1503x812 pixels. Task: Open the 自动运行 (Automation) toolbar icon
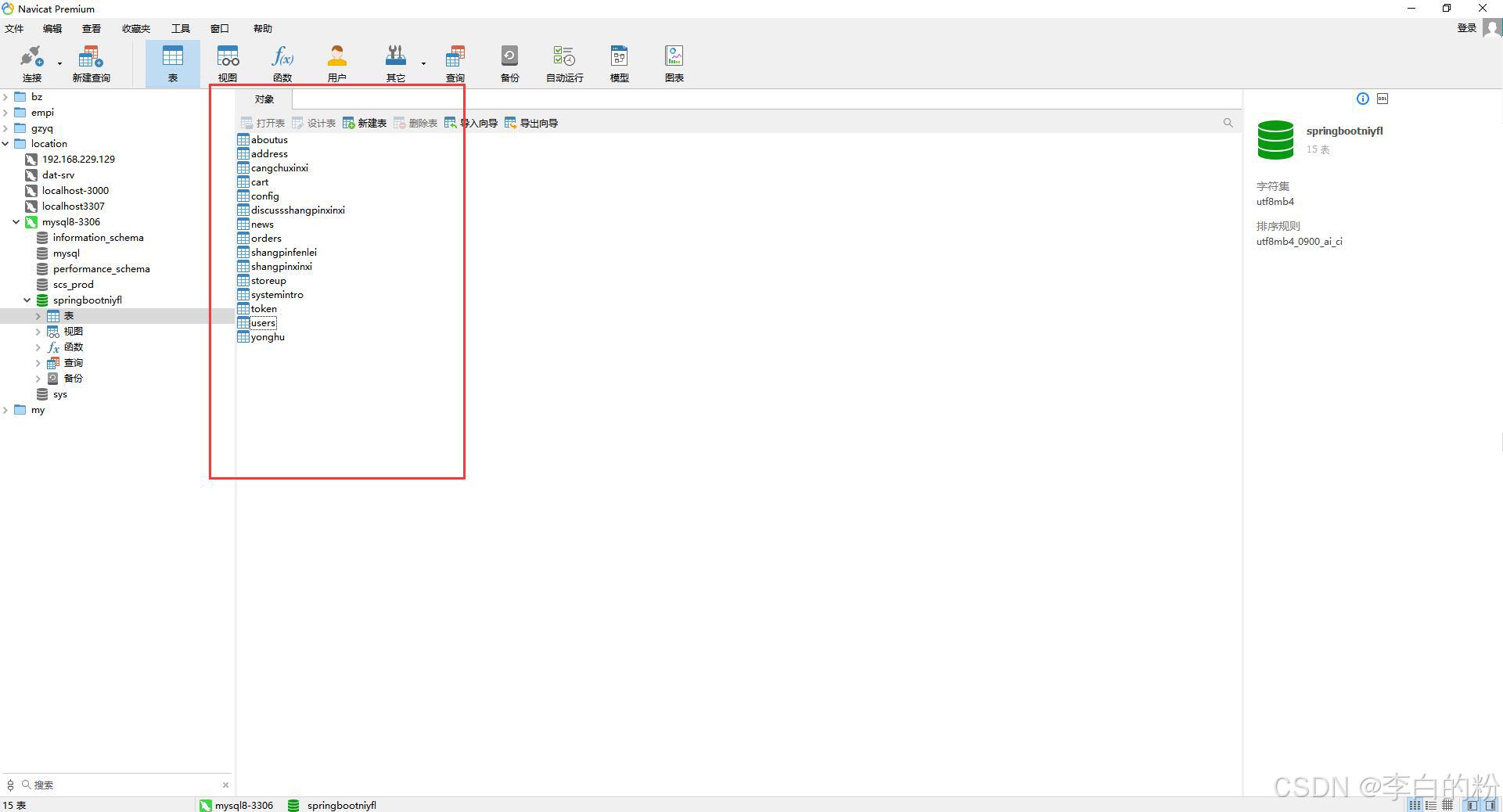coord(565,64)
